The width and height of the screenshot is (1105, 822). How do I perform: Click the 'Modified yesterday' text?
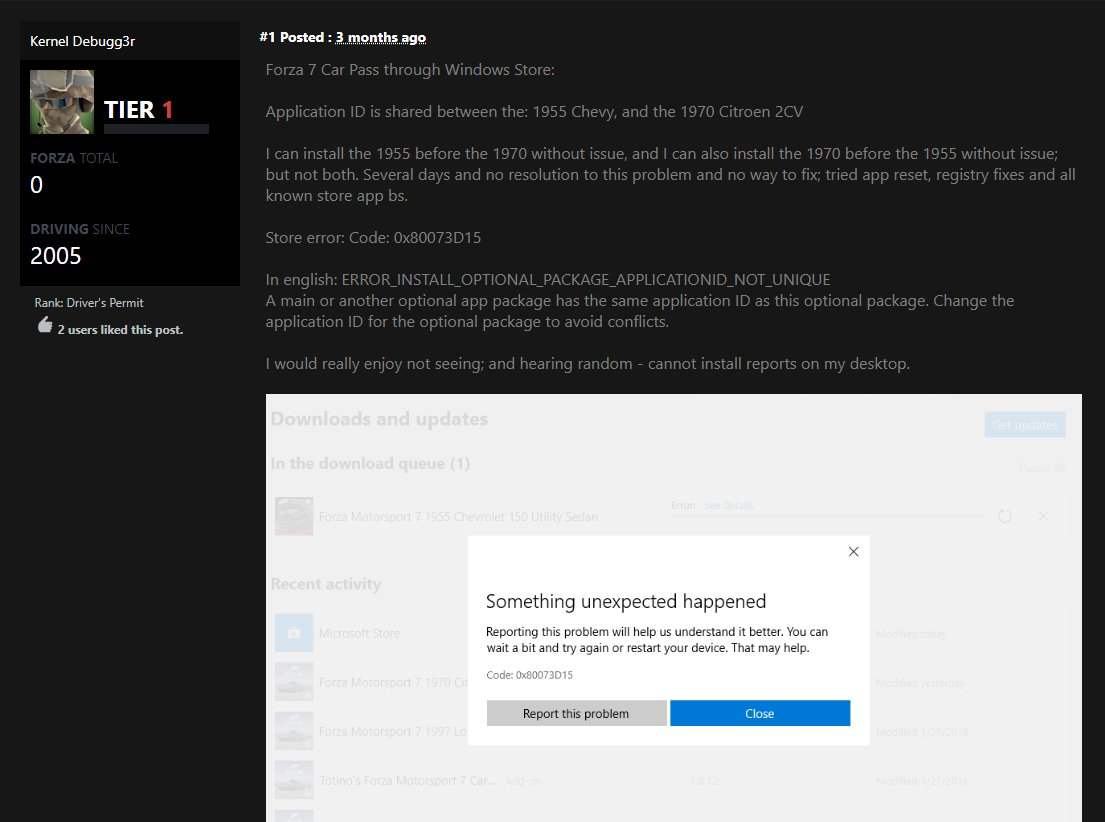click(920, 682)
